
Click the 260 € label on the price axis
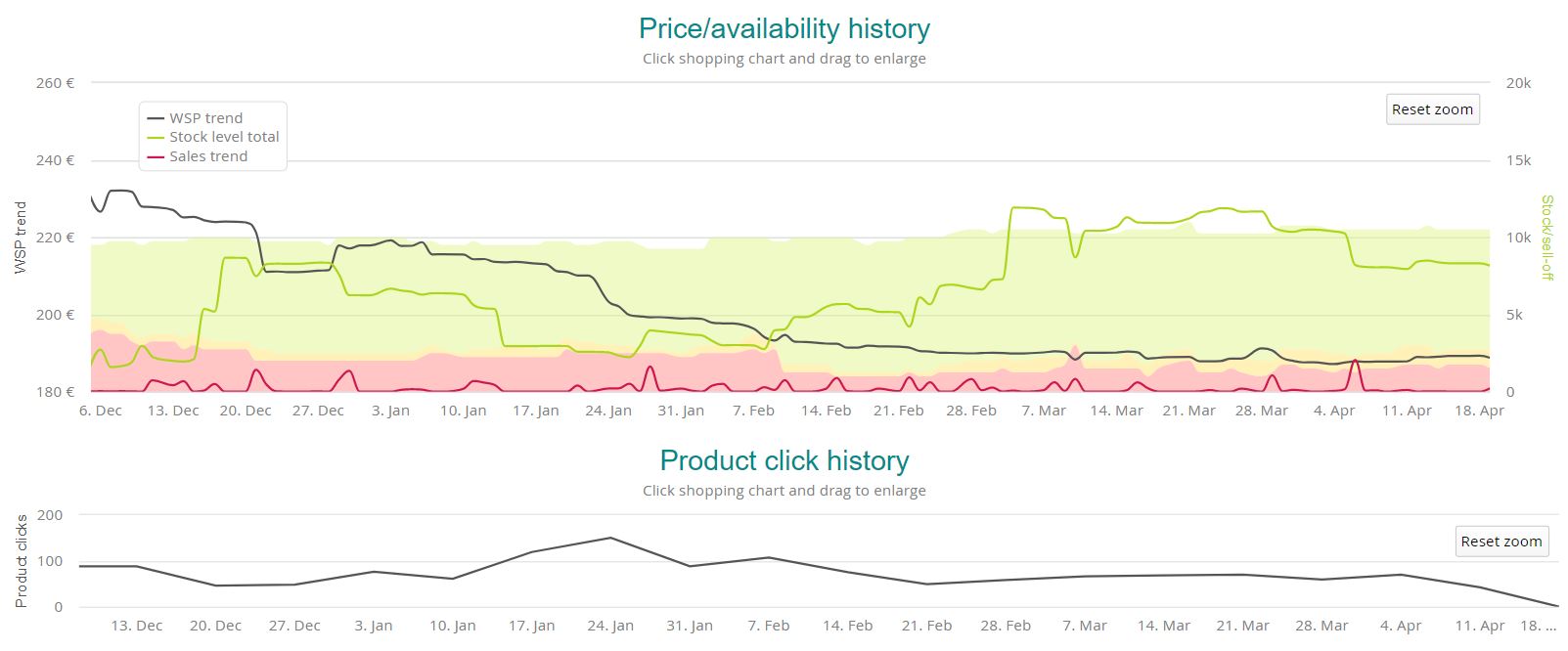click(x=55, y=83)
